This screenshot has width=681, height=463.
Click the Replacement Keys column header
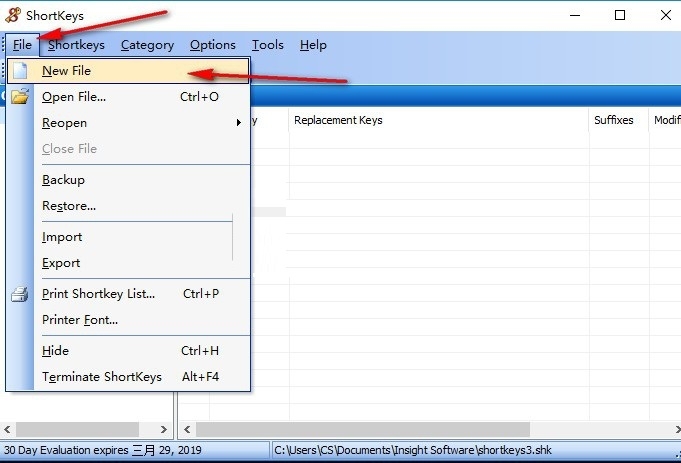pos(439,120)
